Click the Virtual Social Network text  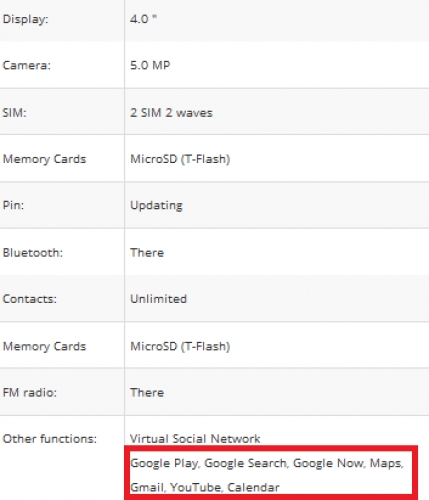click(x=195, y=439)
